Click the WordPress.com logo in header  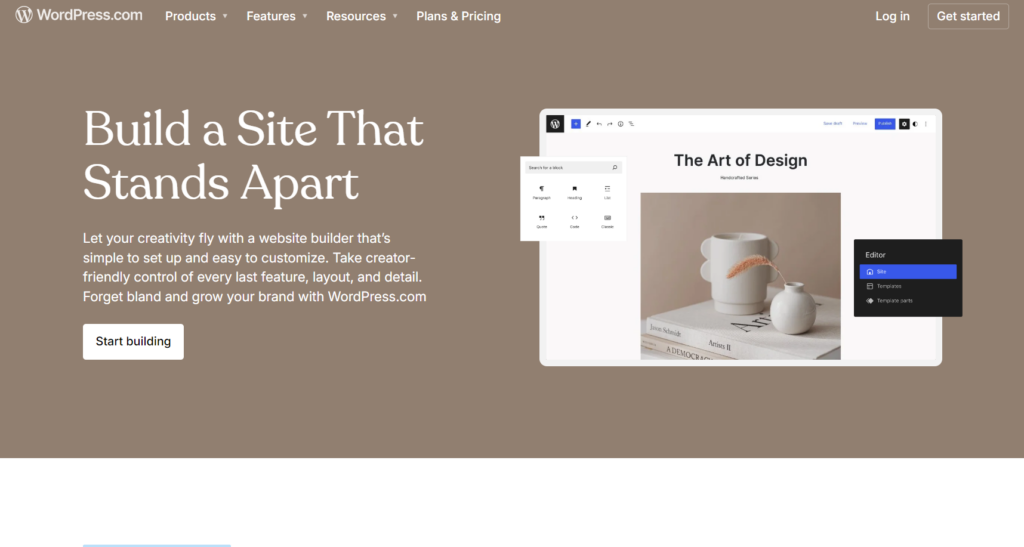[x=78, y=15]
